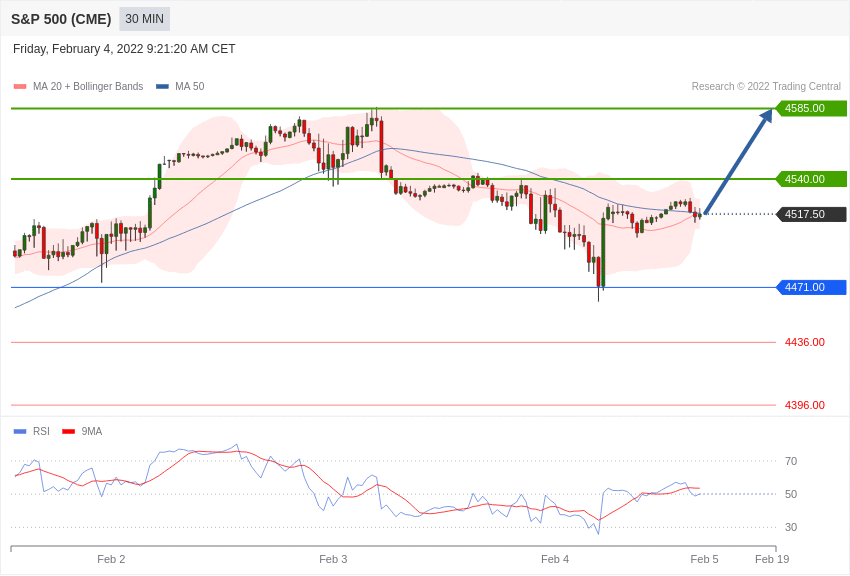Click the blue upward forecast arrow
The image size is (850, 576).
[738, 161]
